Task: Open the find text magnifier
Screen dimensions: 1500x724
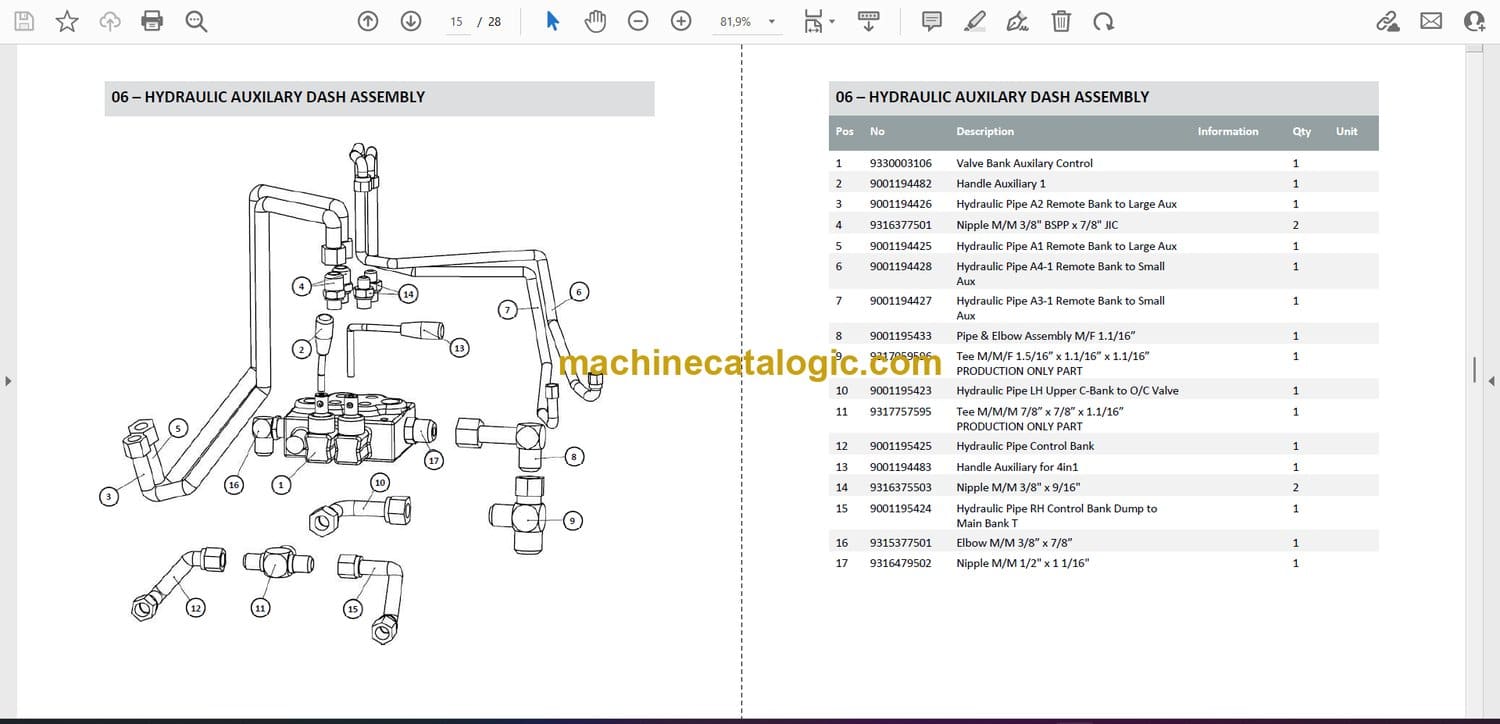Action: [x=196, y=21]
